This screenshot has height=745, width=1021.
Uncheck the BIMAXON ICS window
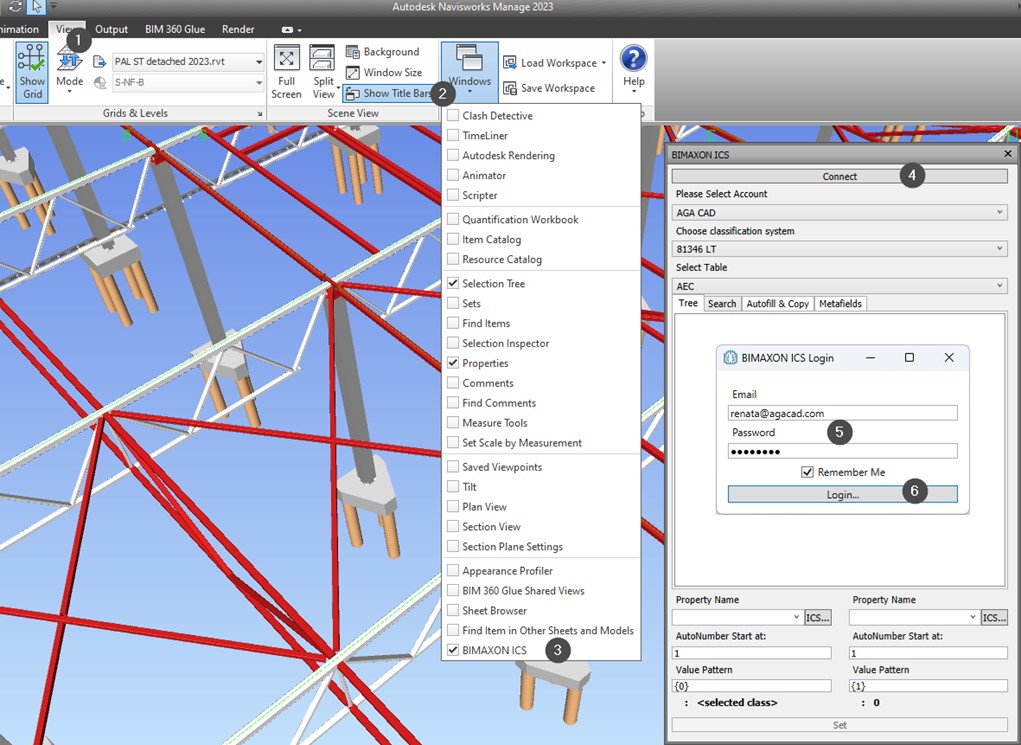(x=453, y=650)
